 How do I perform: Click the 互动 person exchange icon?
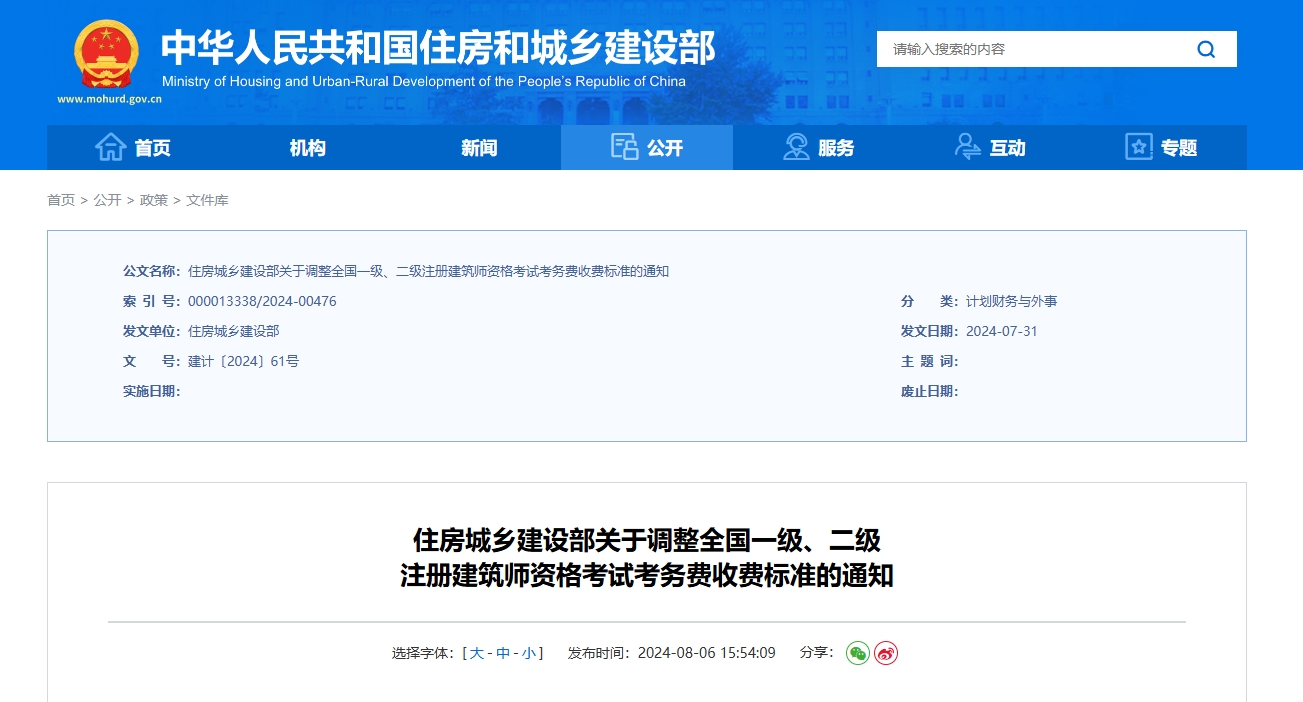coord(968,147)
